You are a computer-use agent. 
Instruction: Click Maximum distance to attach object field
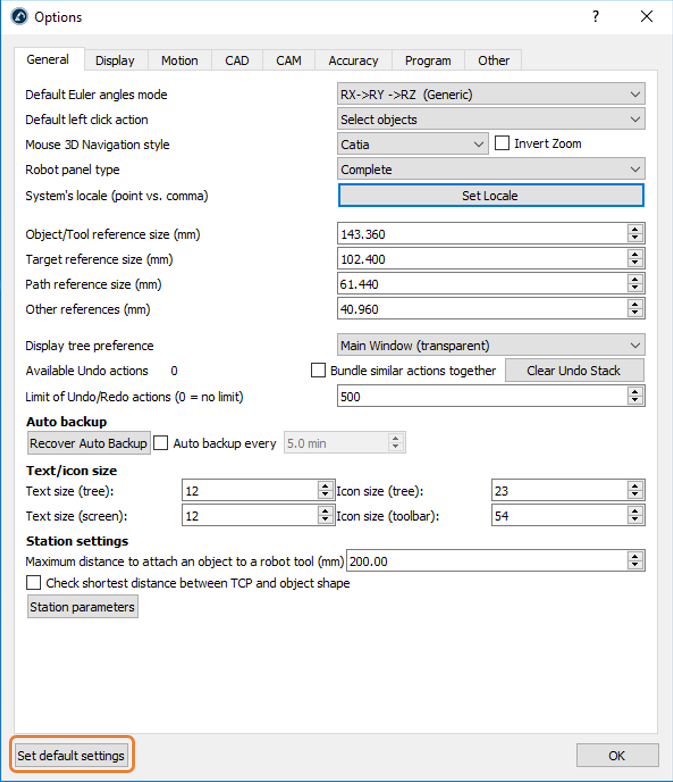pyautogui.click(x=494, y=562)
